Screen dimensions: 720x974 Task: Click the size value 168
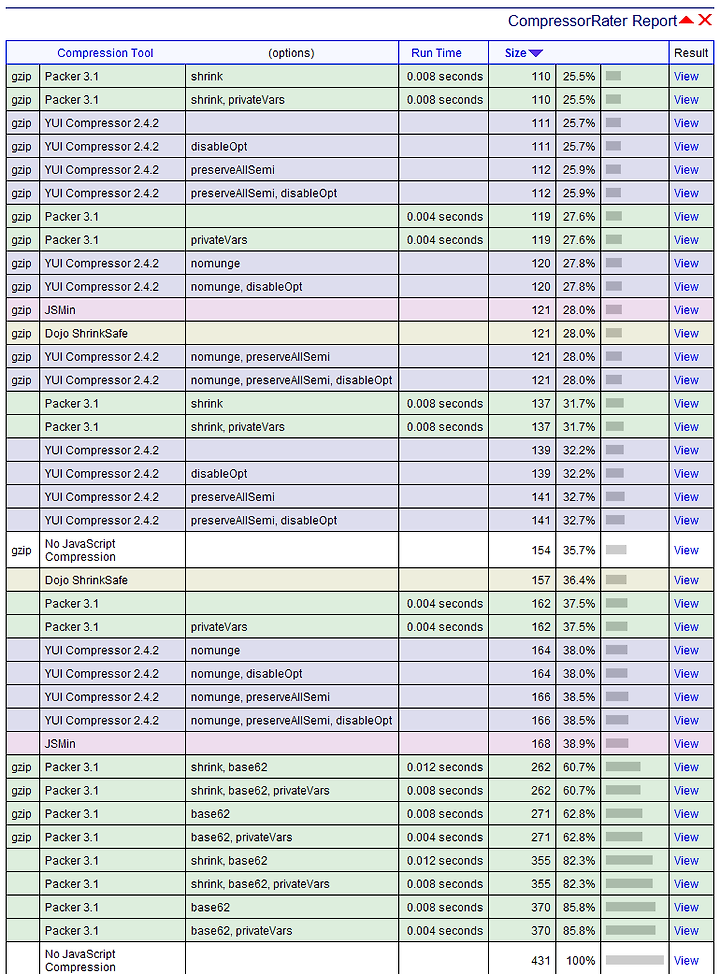point(540,744)
